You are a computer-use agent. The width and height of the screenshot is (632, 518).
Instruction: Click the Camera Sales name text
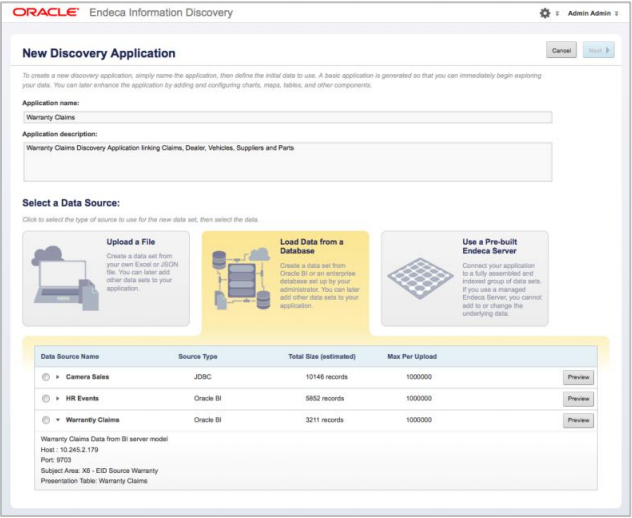click(87, 377)
